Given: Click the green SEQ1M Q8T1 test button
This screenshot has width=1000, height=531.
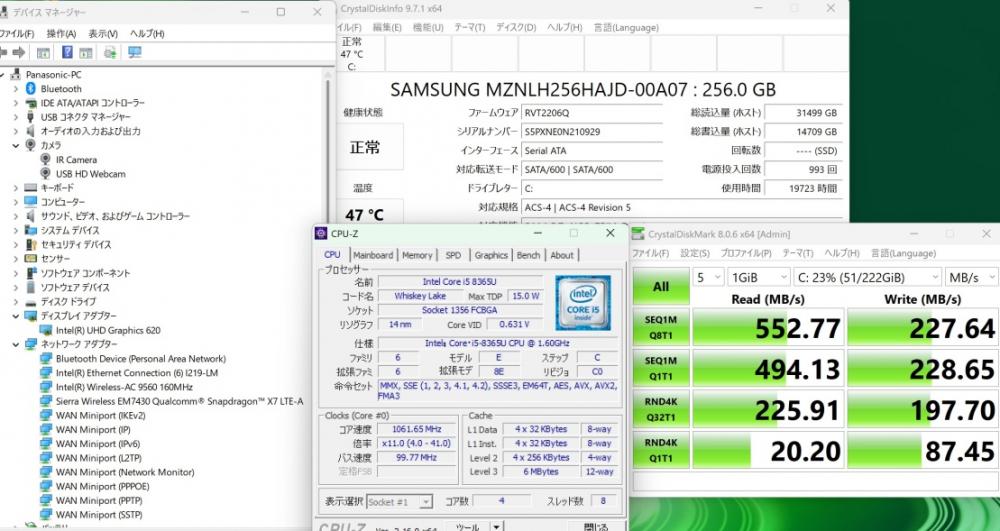Looking at the screenshot, I should (661, 328).
